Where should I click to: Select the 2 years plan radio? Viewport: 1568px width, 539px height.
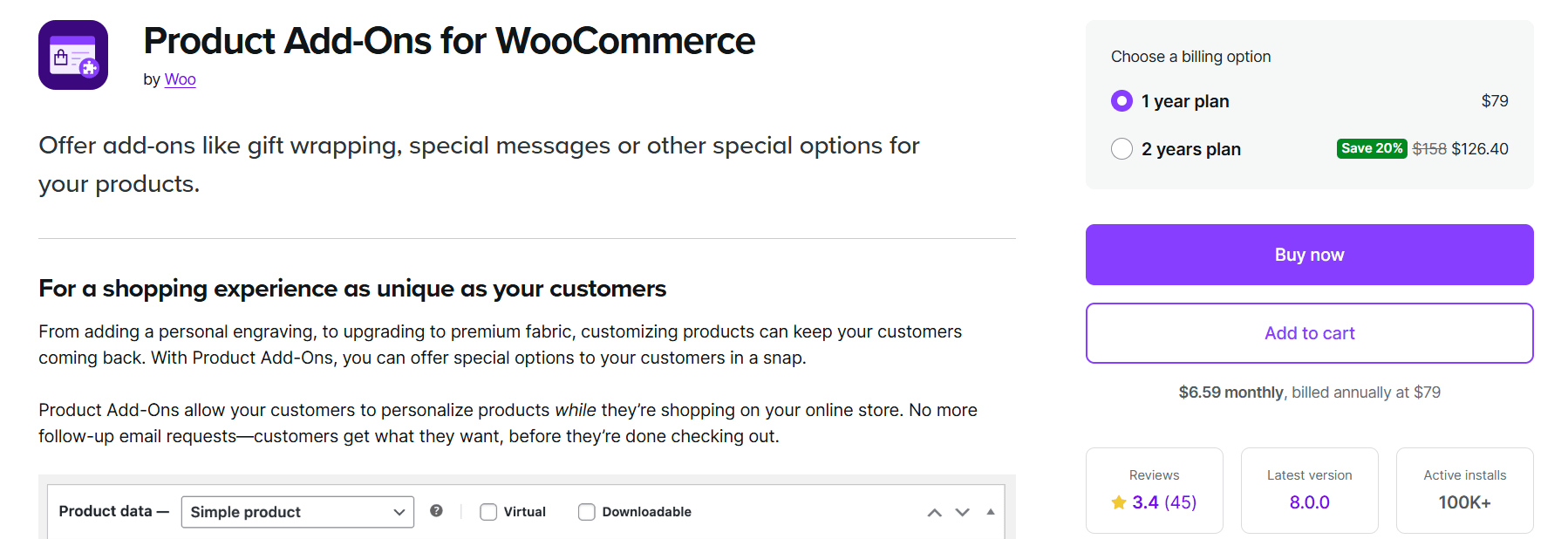click(x=1121, y=149)
